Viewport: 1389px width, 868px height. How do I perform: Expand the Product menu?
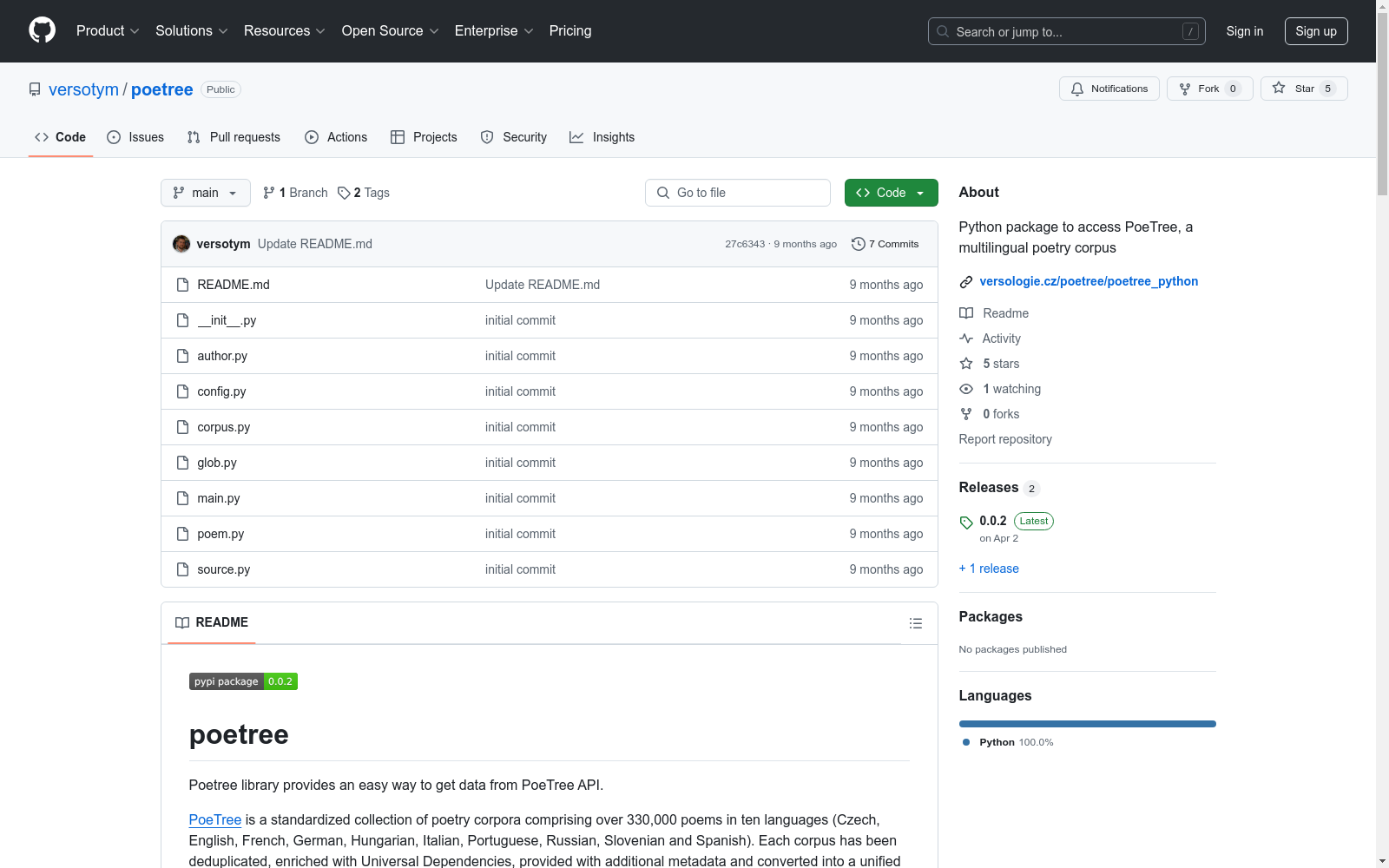[x=108, y=30]
